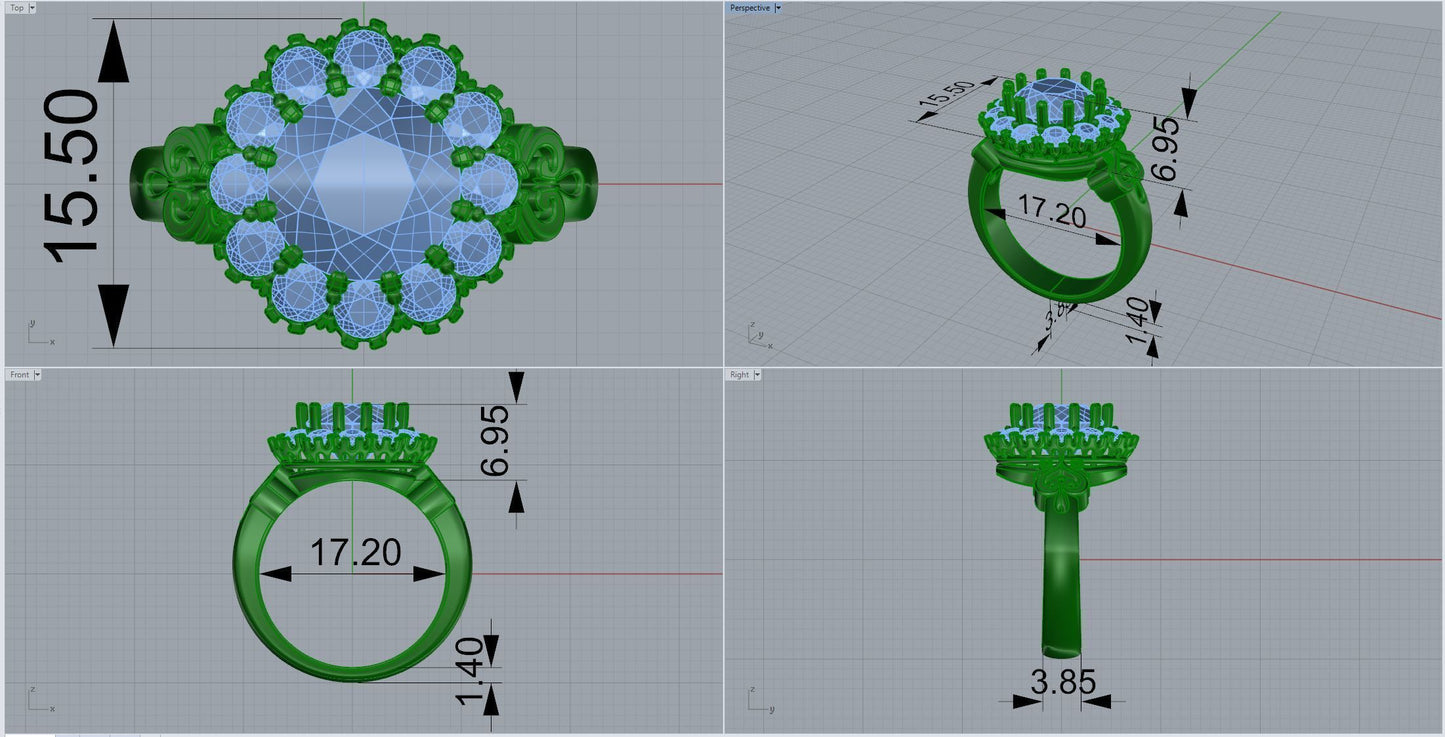
Task: Open the Front viewport dropdown arrow
Action: (37, 375)
